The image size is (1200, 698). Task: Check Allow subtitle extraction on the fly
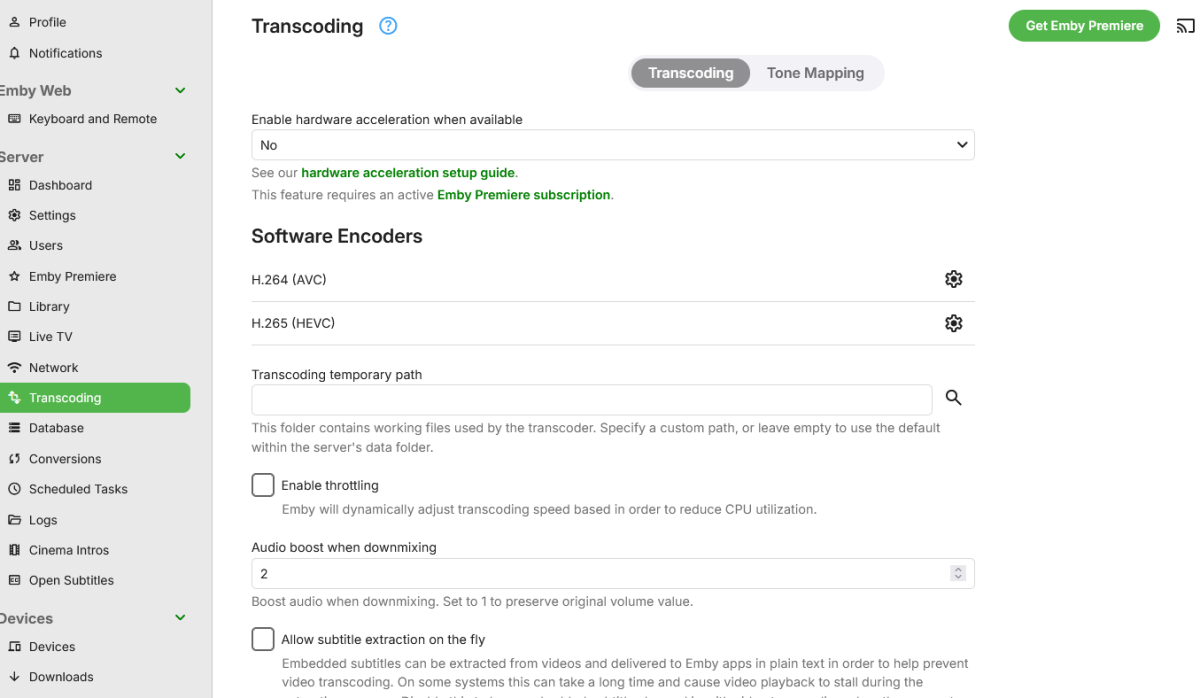[x=263, y=639]
